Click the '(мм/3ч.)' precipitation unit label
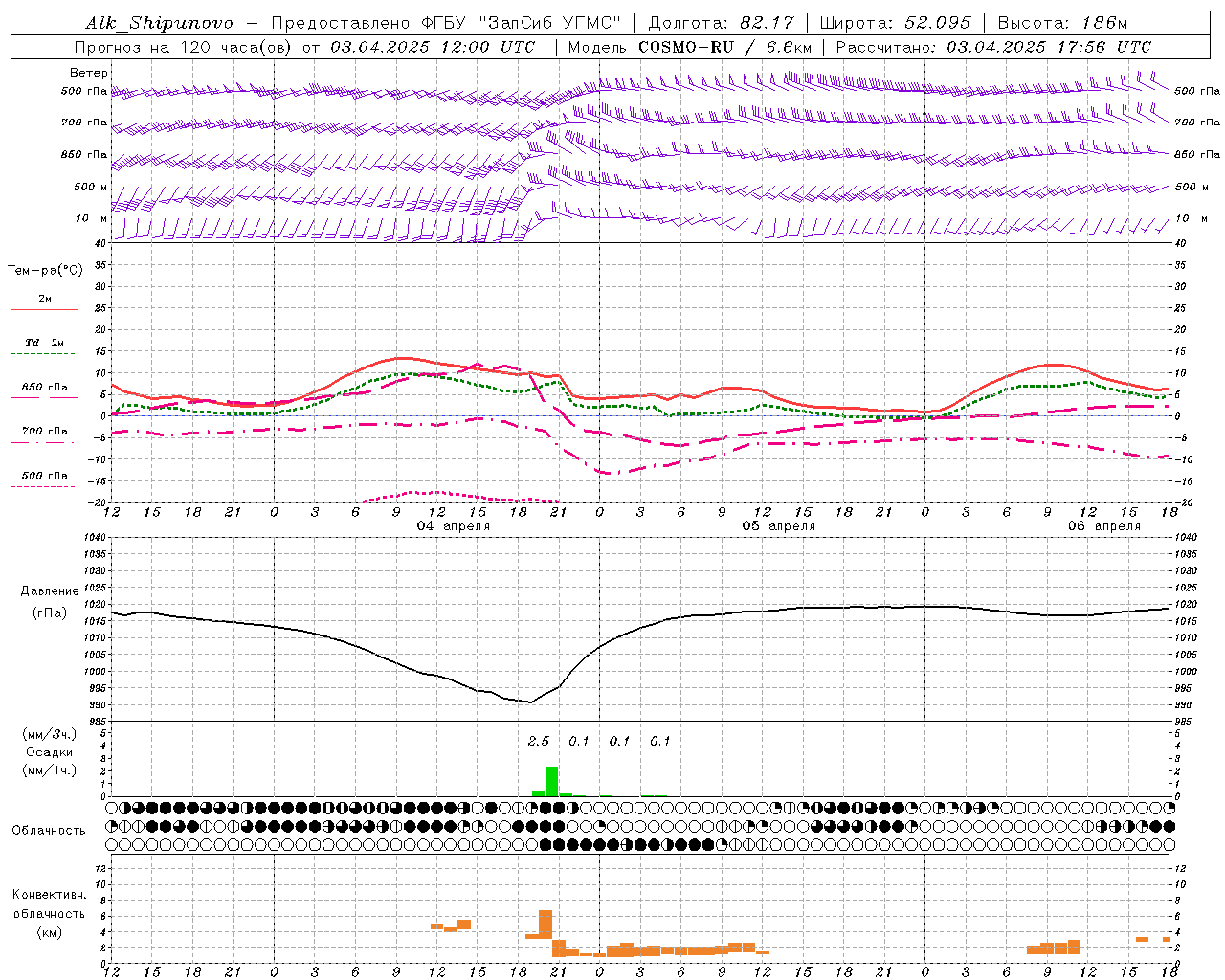The image size is (1225, 980). point(50,734)
